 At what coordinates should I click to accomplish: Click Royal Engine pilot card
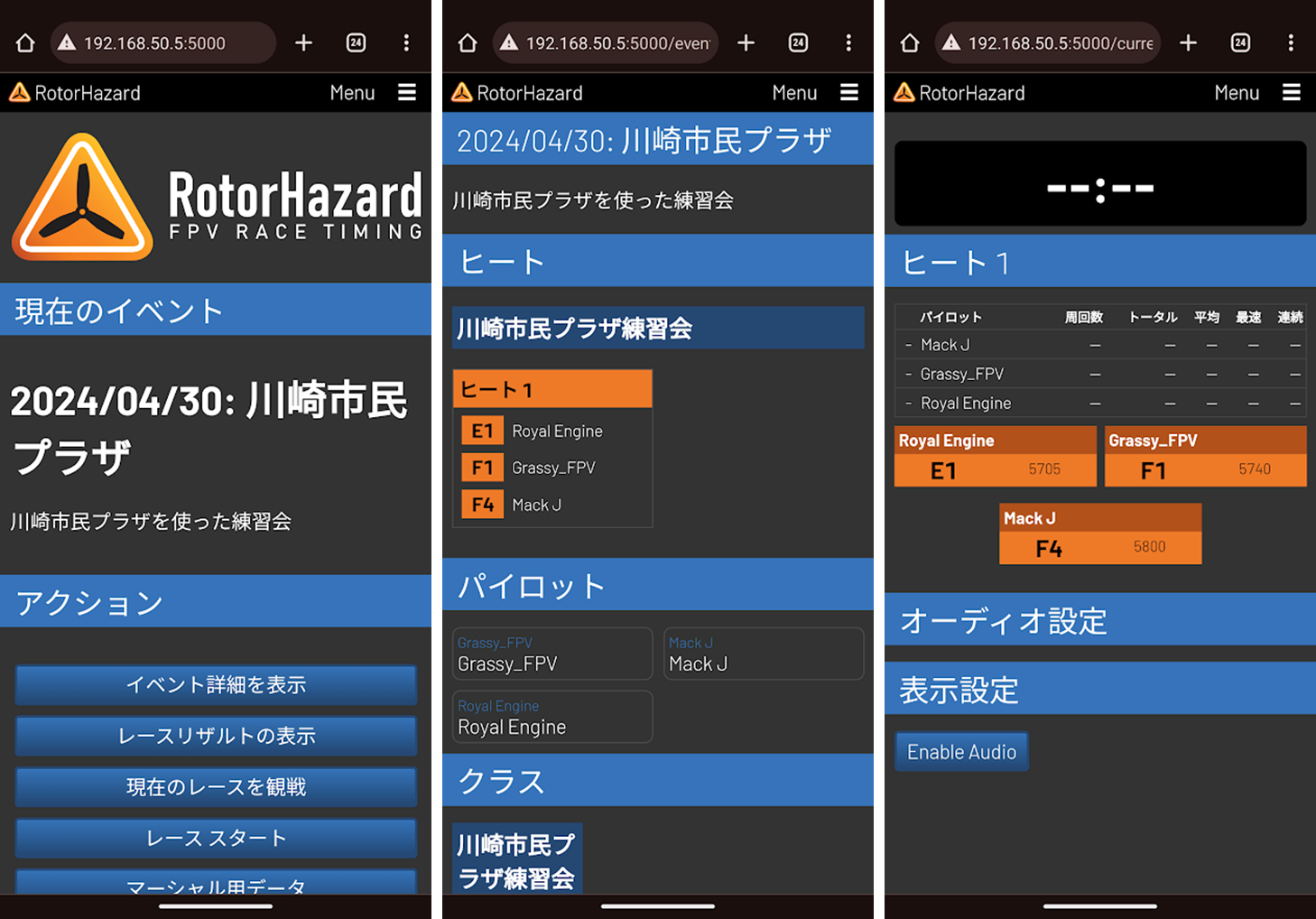552,718
